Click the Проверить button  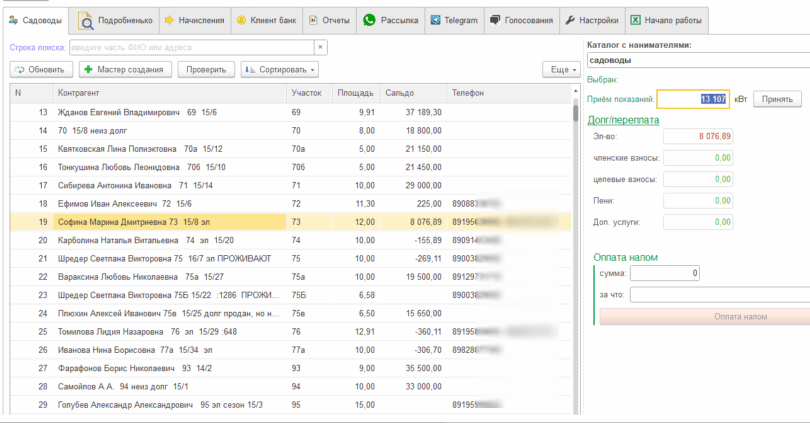click(205, 69)
